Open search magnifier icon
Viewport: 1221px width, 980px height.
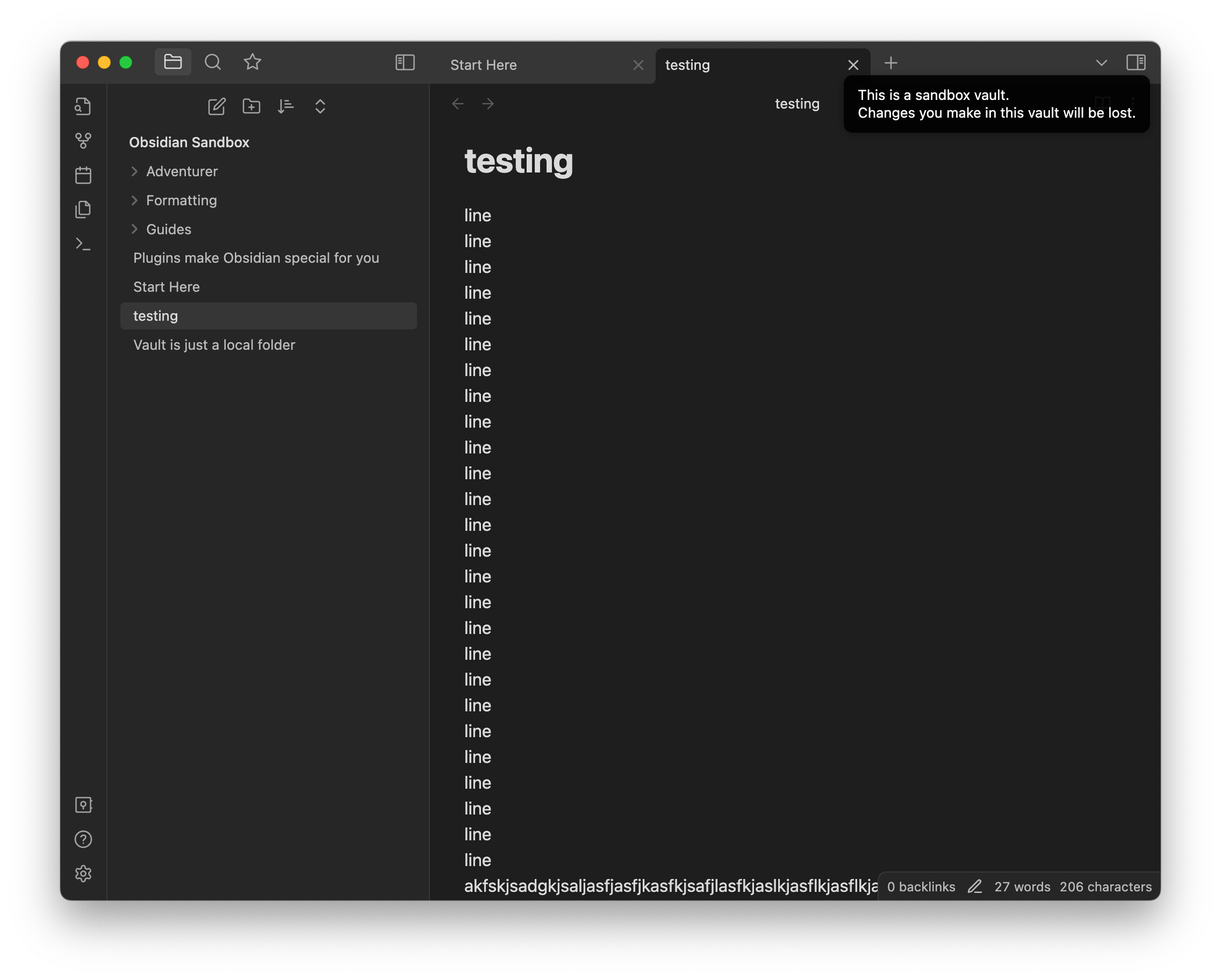pyautogui.click(x=212, y=62)
